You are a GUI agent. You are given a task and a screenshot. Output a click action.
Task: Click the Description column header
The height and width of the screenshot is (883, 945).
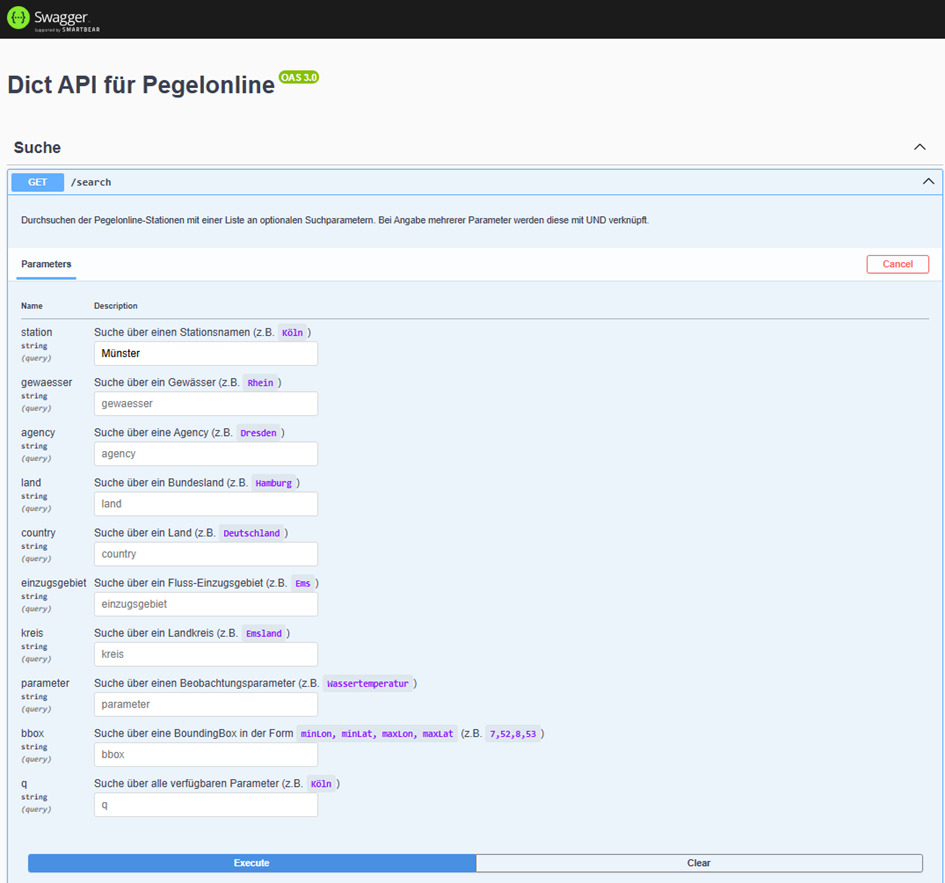tap(116, 306)
